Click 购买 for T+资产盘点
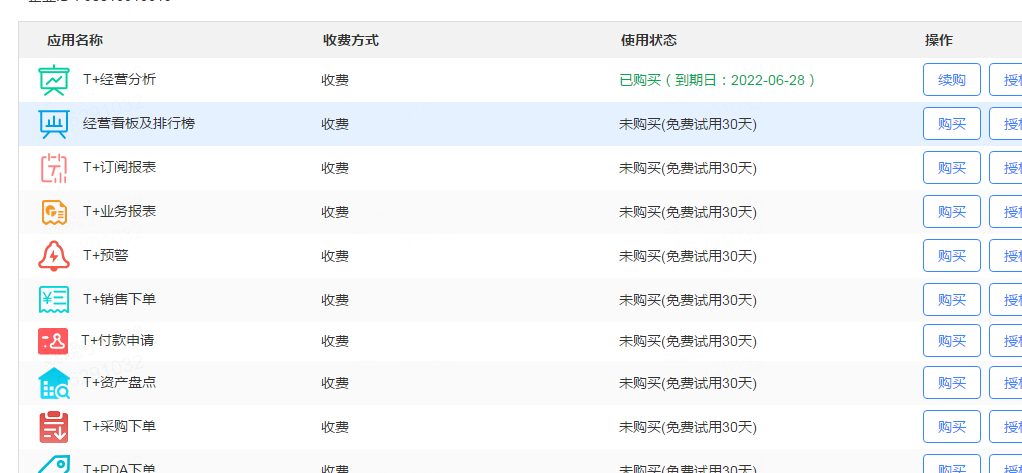The image size is (1022, 473). point(952,382)
